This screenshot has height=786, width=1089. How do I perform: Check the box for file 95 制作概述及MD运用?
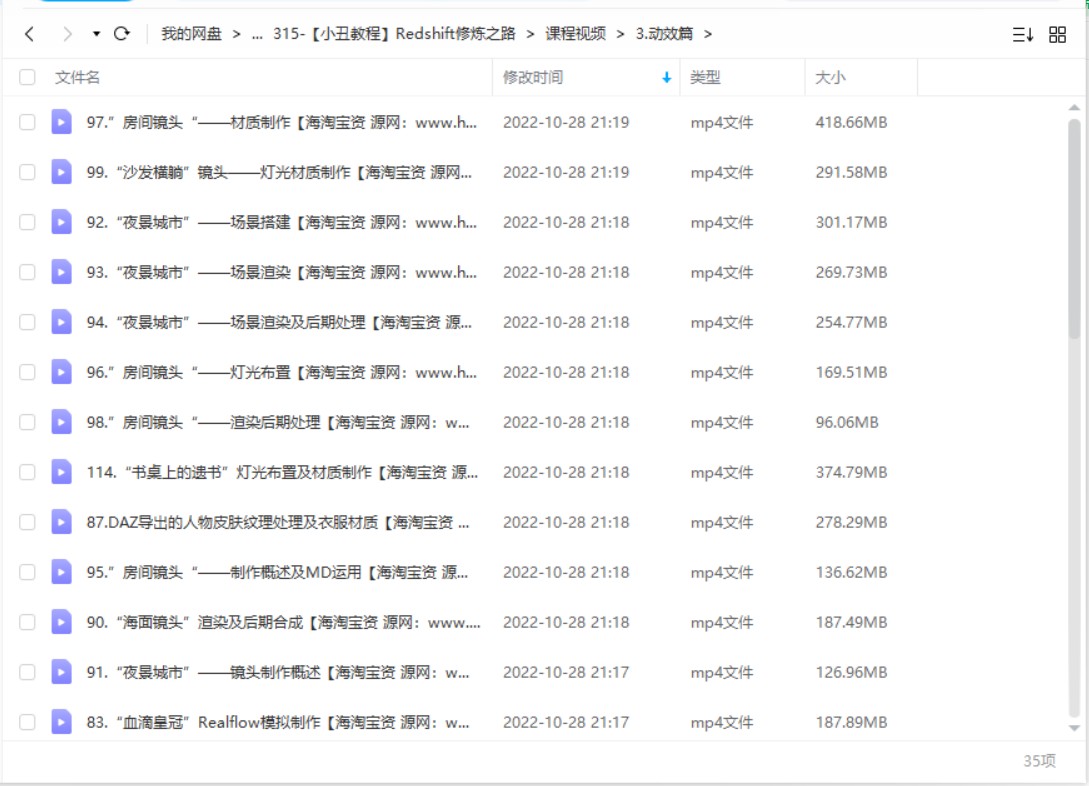[x=27, y=572]
